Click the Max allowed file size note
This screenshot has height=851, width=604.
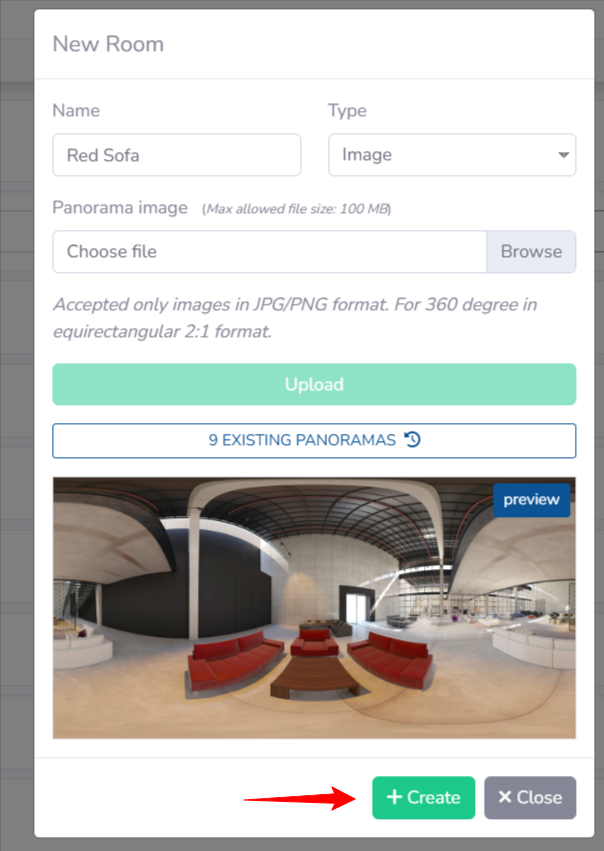296,209
